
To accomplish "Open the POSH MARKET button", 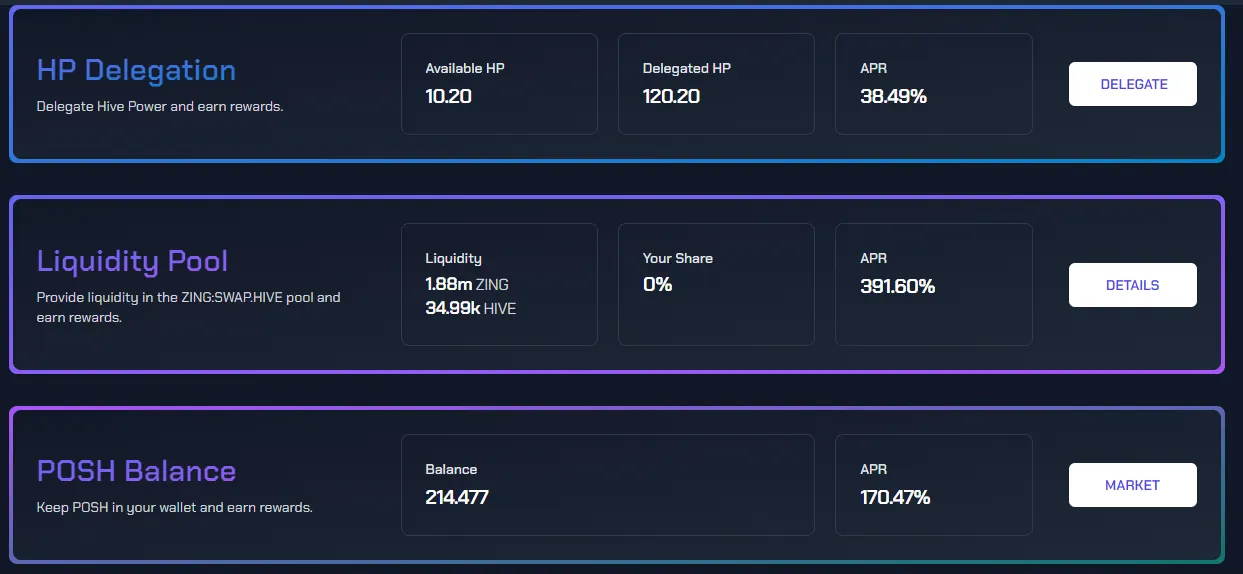I will (x=1132, y=485).
